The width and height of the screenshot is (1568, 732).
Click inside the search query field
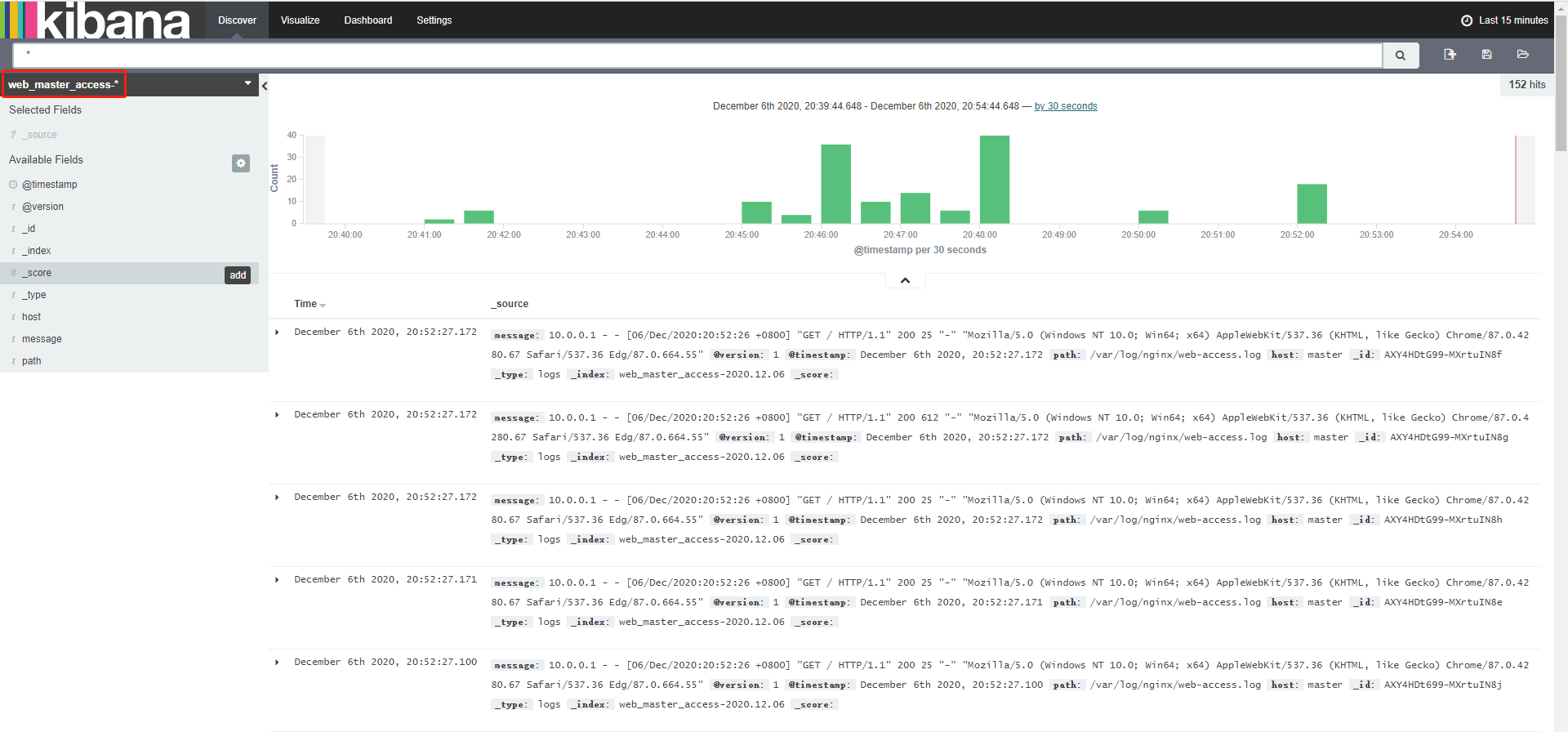(697, 56)
